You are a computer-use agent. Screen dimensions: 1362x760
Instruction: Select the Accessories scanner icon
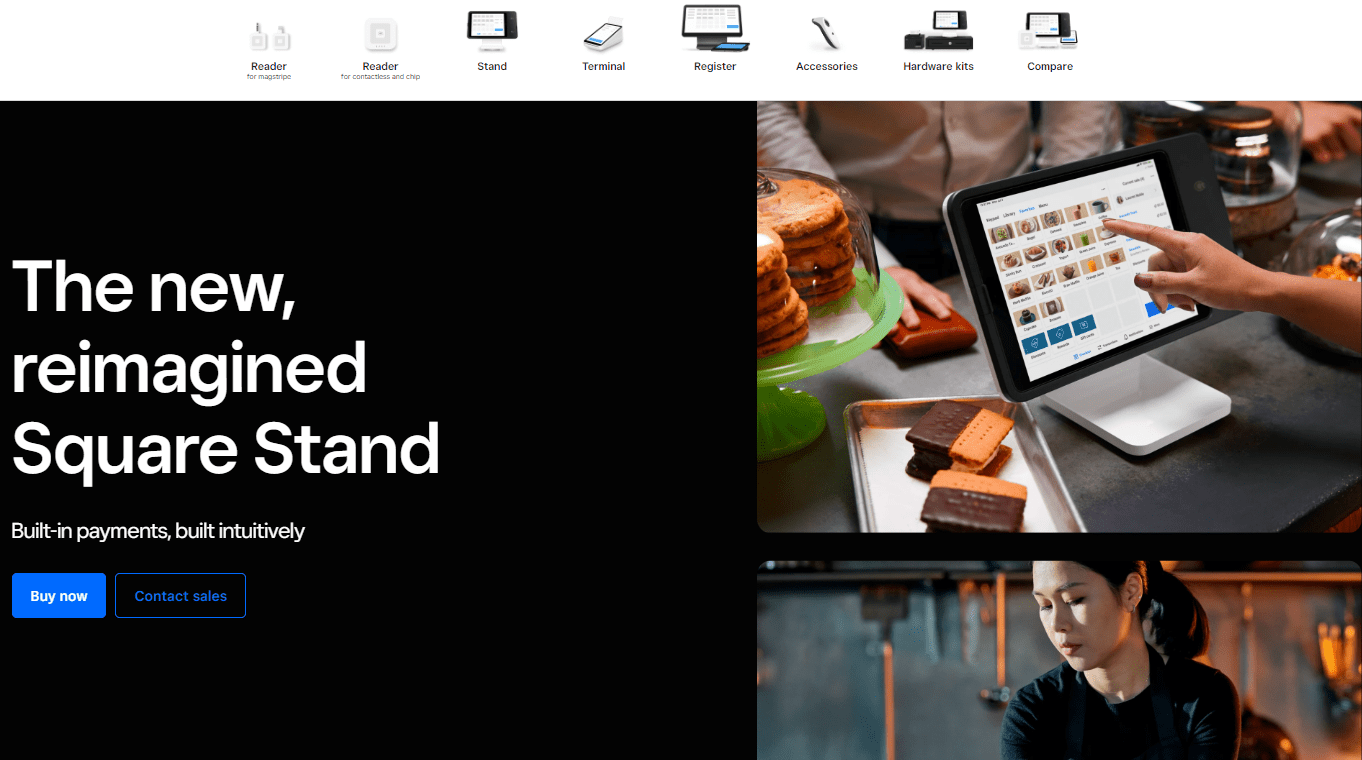click(x=827, y=35)
